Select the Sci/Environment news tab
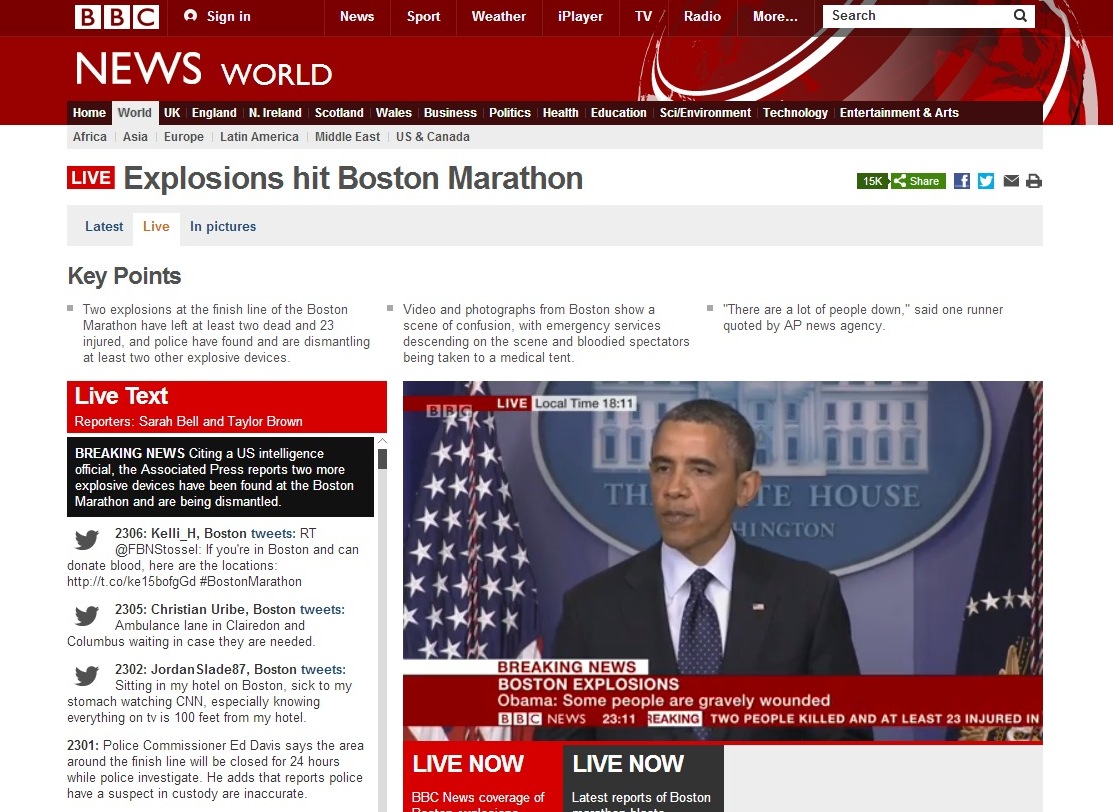 click(706, 113)
